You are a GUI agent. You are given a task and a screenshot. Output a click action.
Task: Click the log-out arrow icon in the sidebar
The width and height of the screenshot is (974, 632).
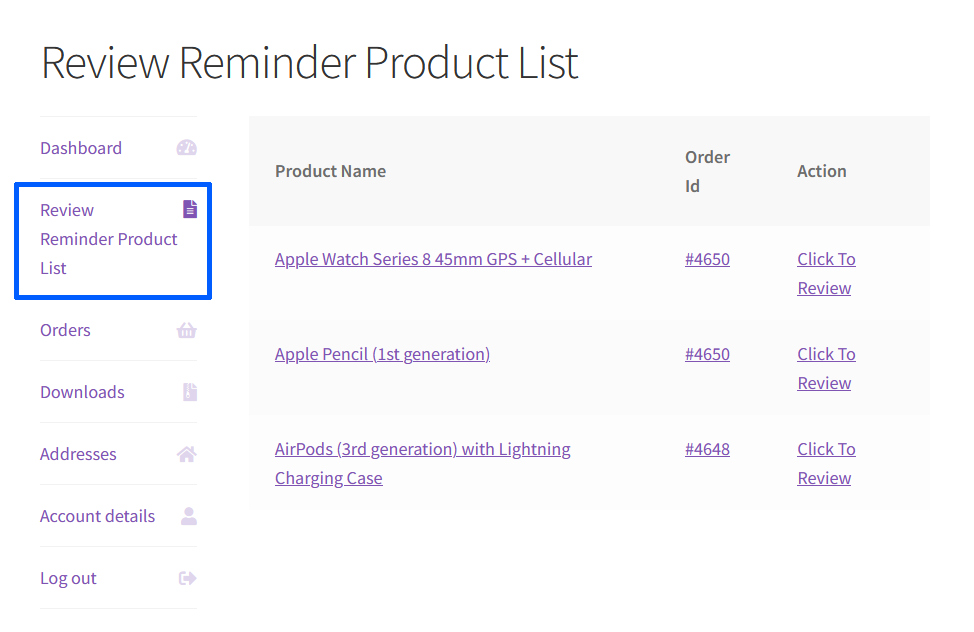[x=187, y=577]
